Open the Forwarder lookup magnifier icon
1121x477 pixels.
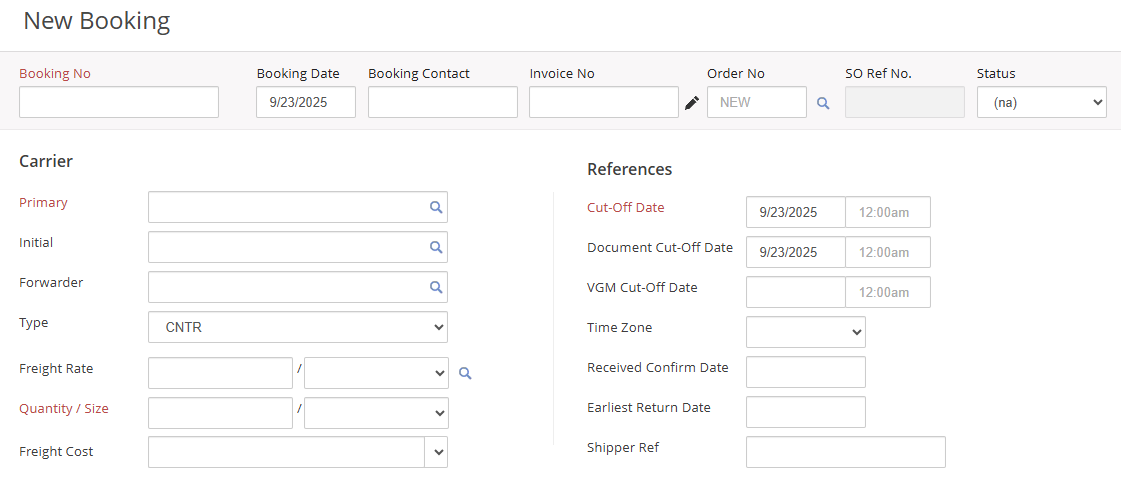436,287
